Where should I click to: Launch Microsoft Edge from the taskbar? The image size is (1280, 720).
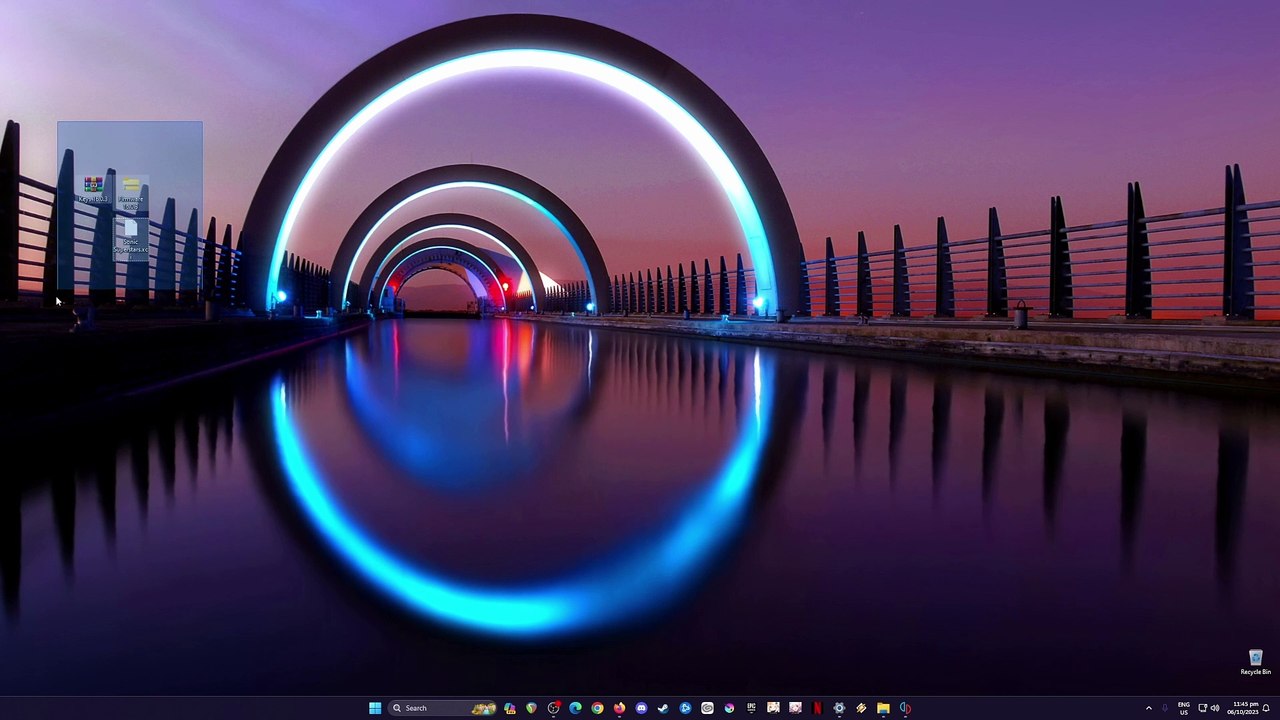pyautogui.click(x=575, y=708)
